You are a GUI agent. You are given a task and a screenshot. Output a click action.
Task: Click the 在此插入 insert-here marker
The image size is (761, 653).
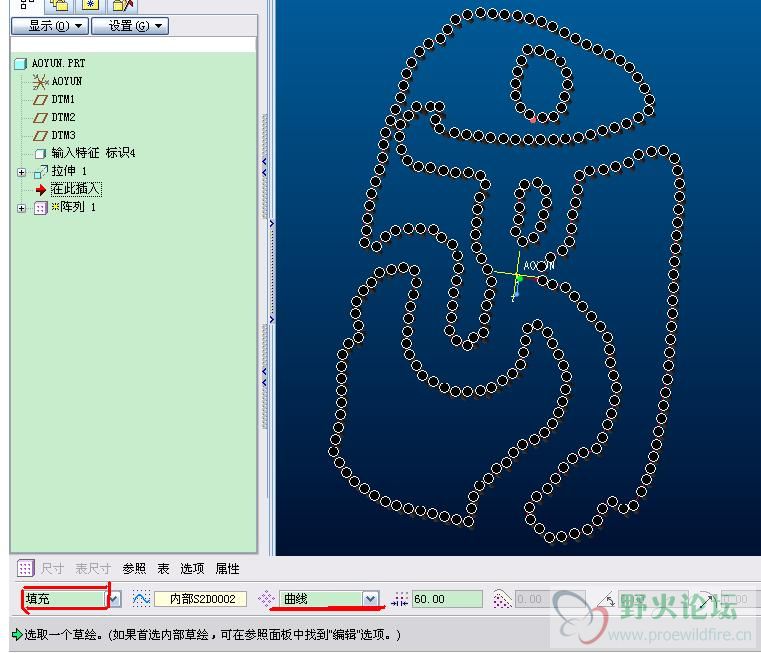76,189
